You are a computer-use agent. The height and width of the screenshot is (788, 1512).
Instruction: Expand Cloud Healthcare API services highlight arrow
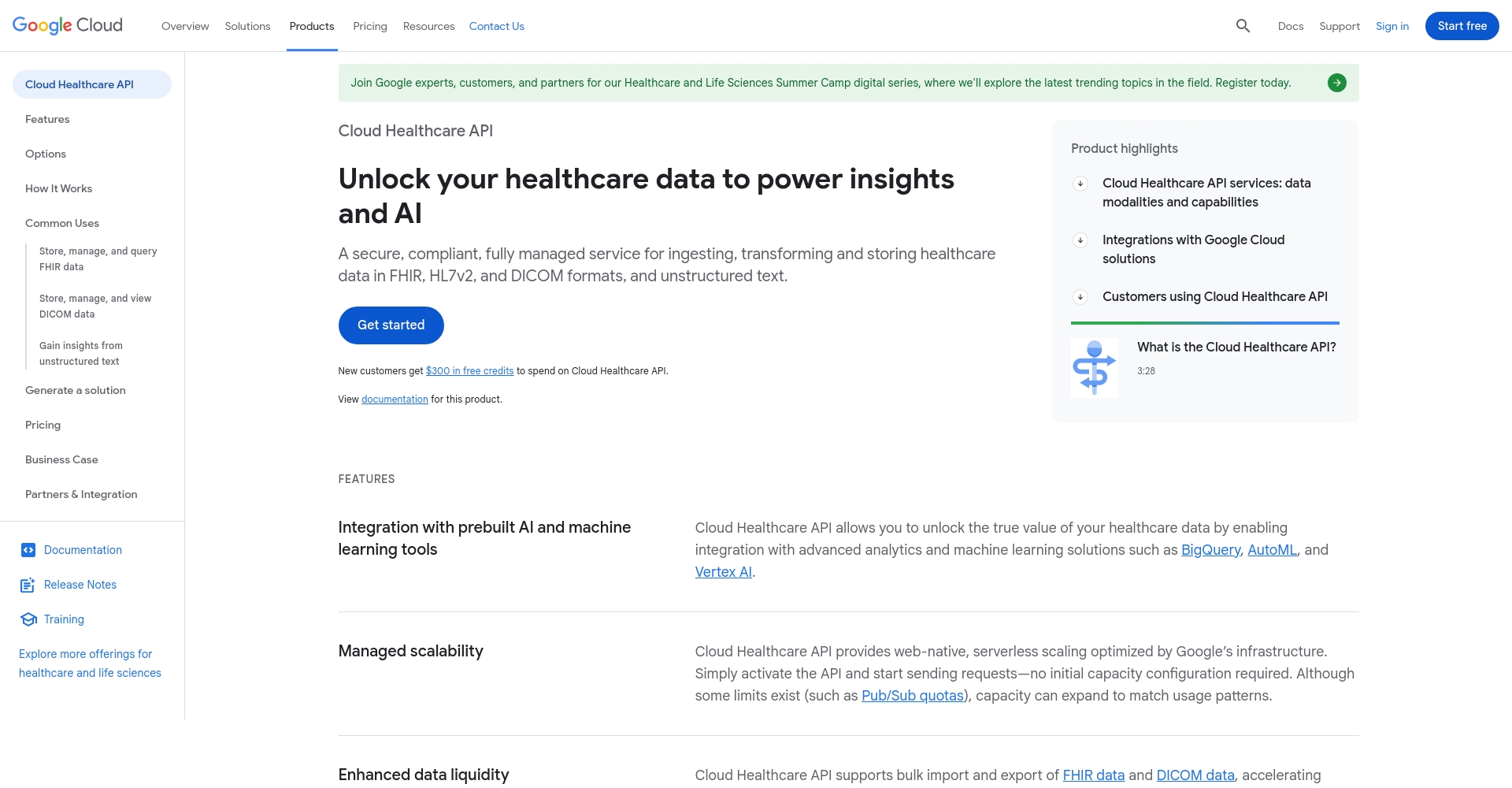pos(1080,184)
